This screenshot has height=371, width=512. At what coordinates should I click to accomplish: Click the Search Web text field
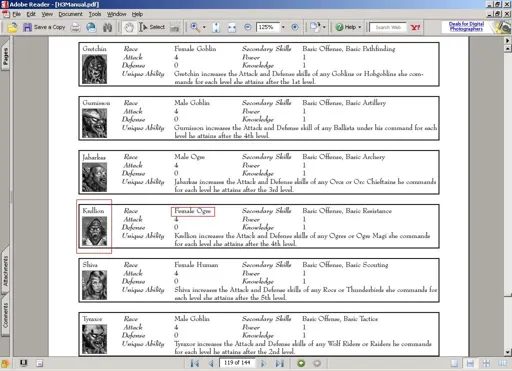[388, 27]
